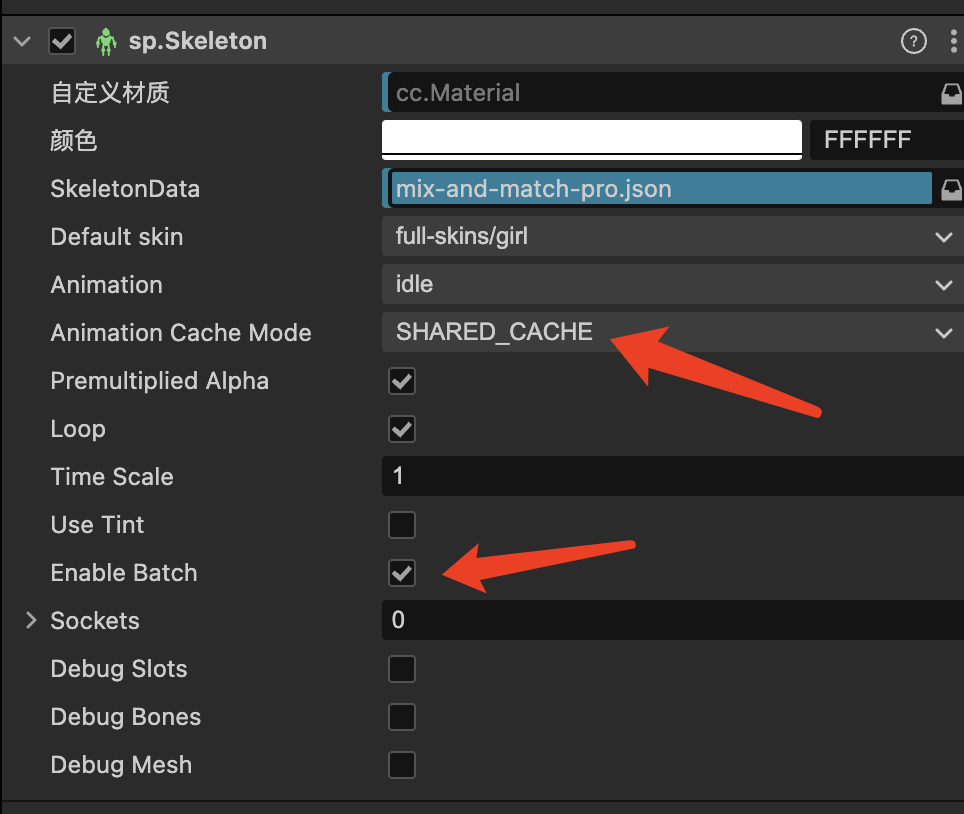Image resolution: width=964 pixels, height=814 pixels.
Task: Click the sp.Skeleton help question mark icon
Action: point(913,41)
